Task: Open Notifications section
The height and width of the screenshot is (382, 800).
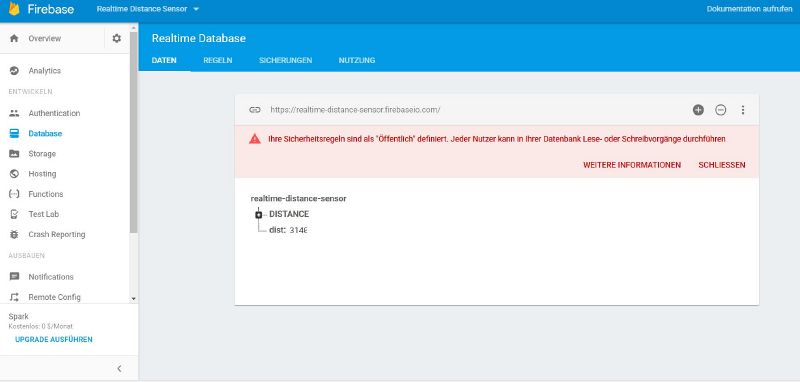Action: click(51, 277)
